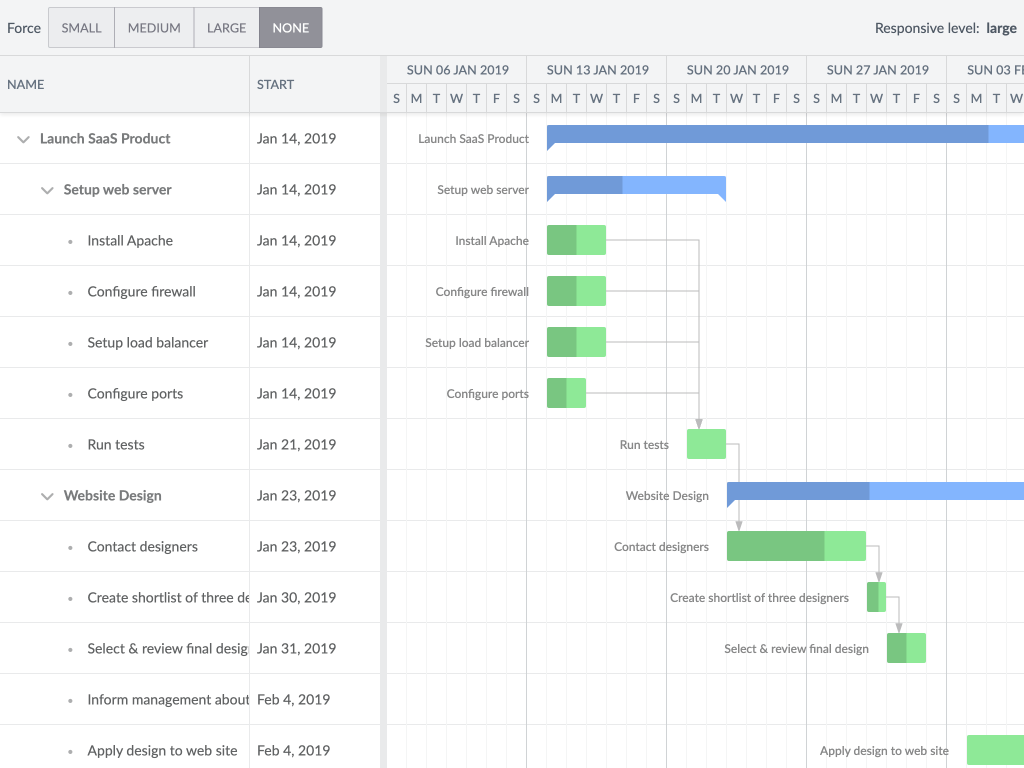This screenshot has width=1024, height=768.
Task: Click the Launch SaaS Product summary bar
Action: pos(785,135)
